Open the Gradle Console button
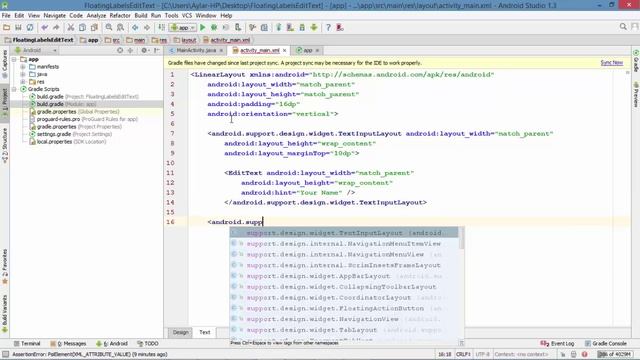 pyautogui.click(x=605, y=344)
